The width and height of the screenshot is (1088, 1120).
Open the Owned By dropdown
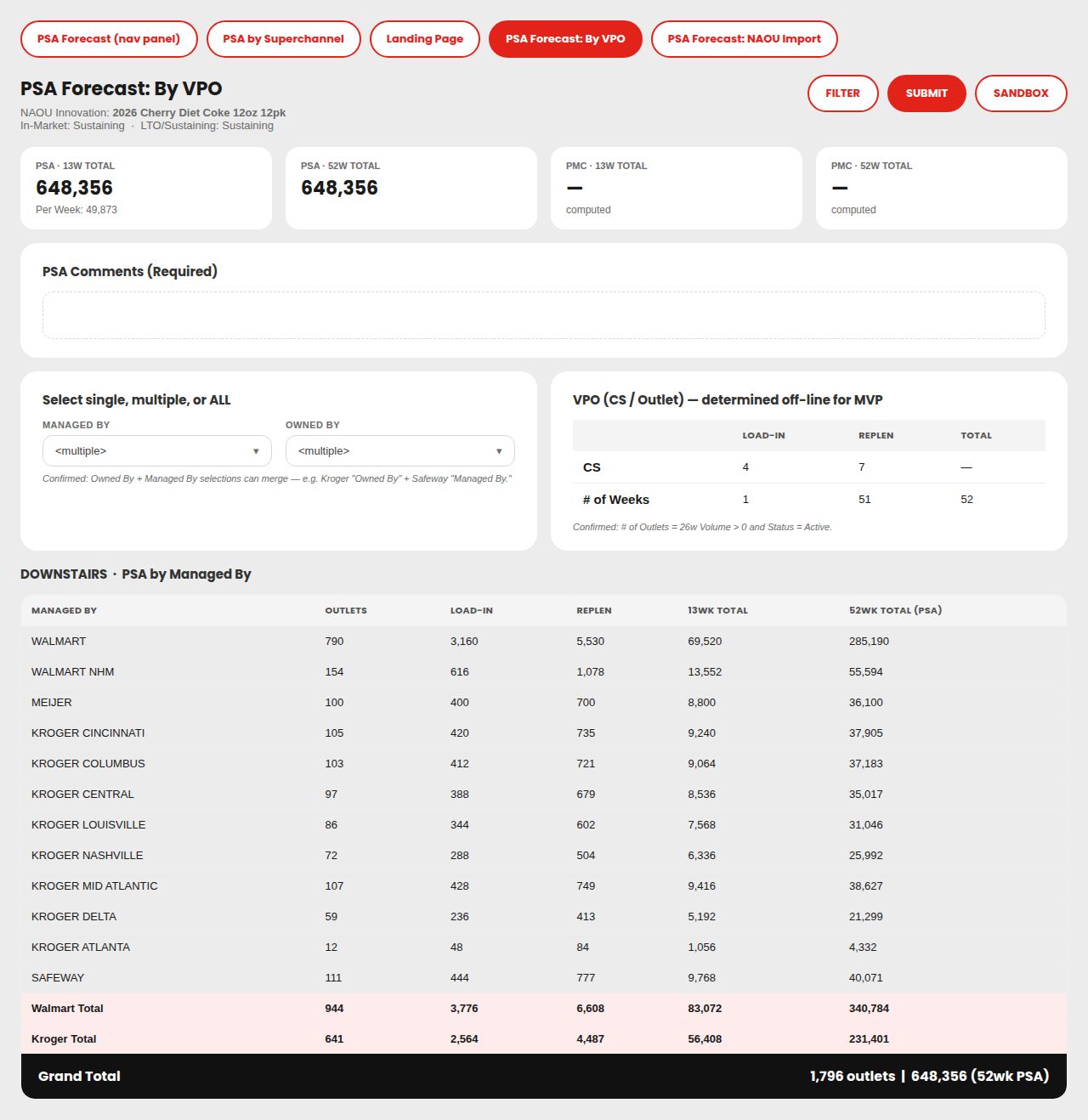(x=400, y=451)
